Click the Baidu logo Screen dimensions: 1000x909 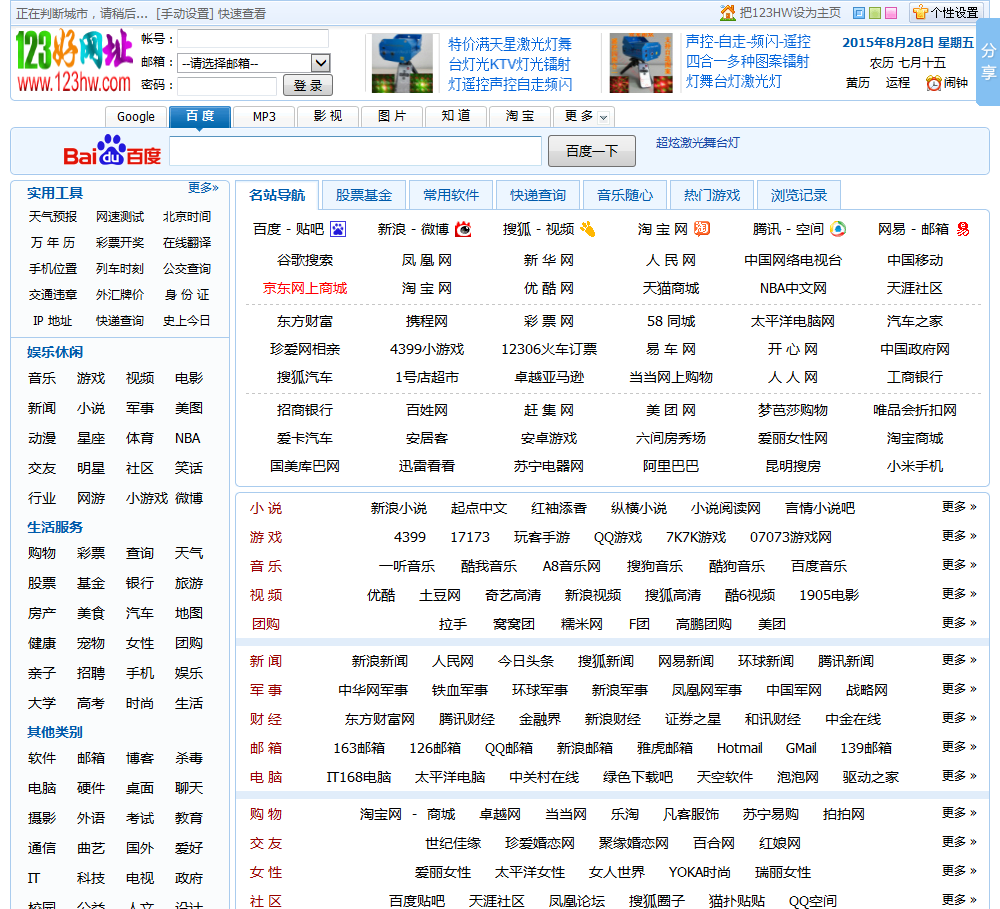[x=112, y=151]
